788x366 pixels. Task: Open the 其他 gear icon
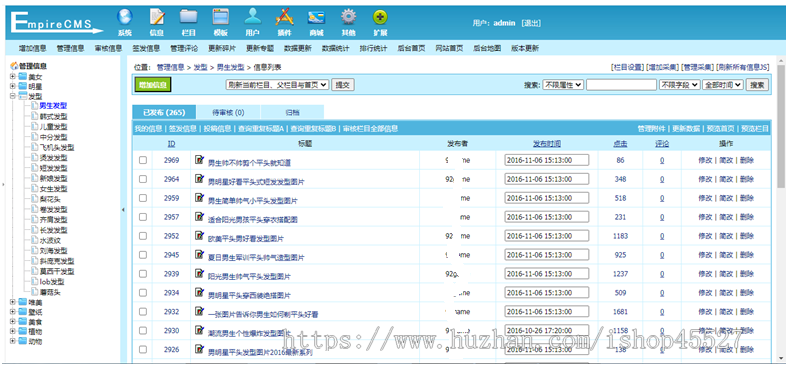click(x=348, y=18)
